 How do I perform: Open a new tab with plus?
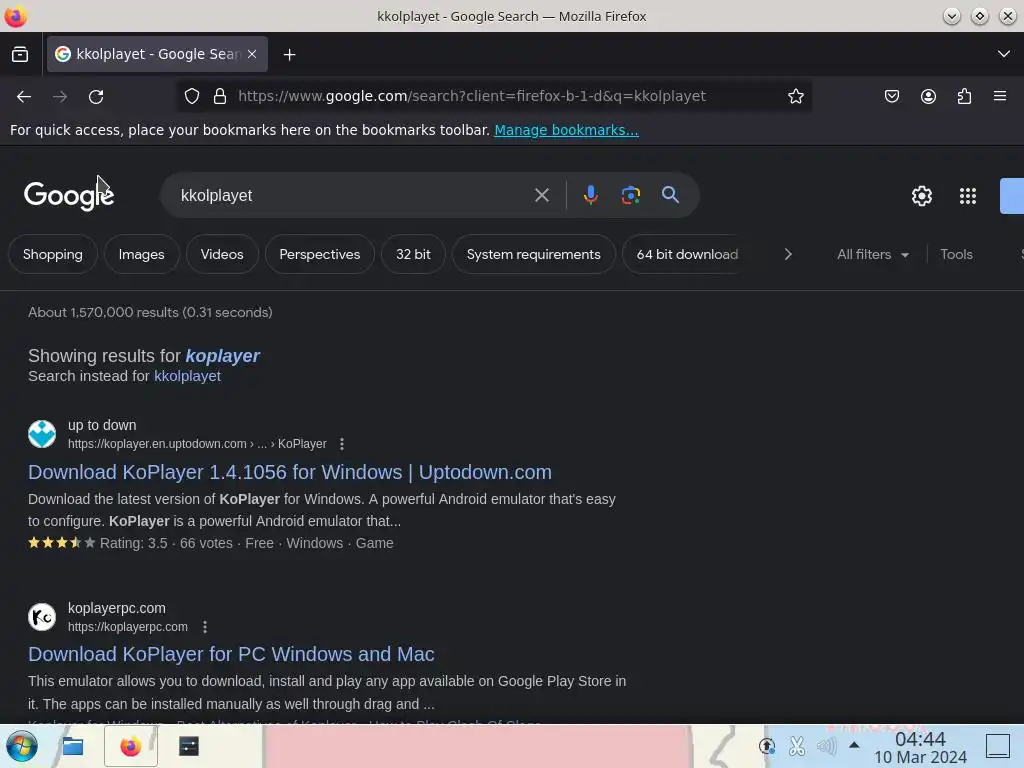pos(289,55)
